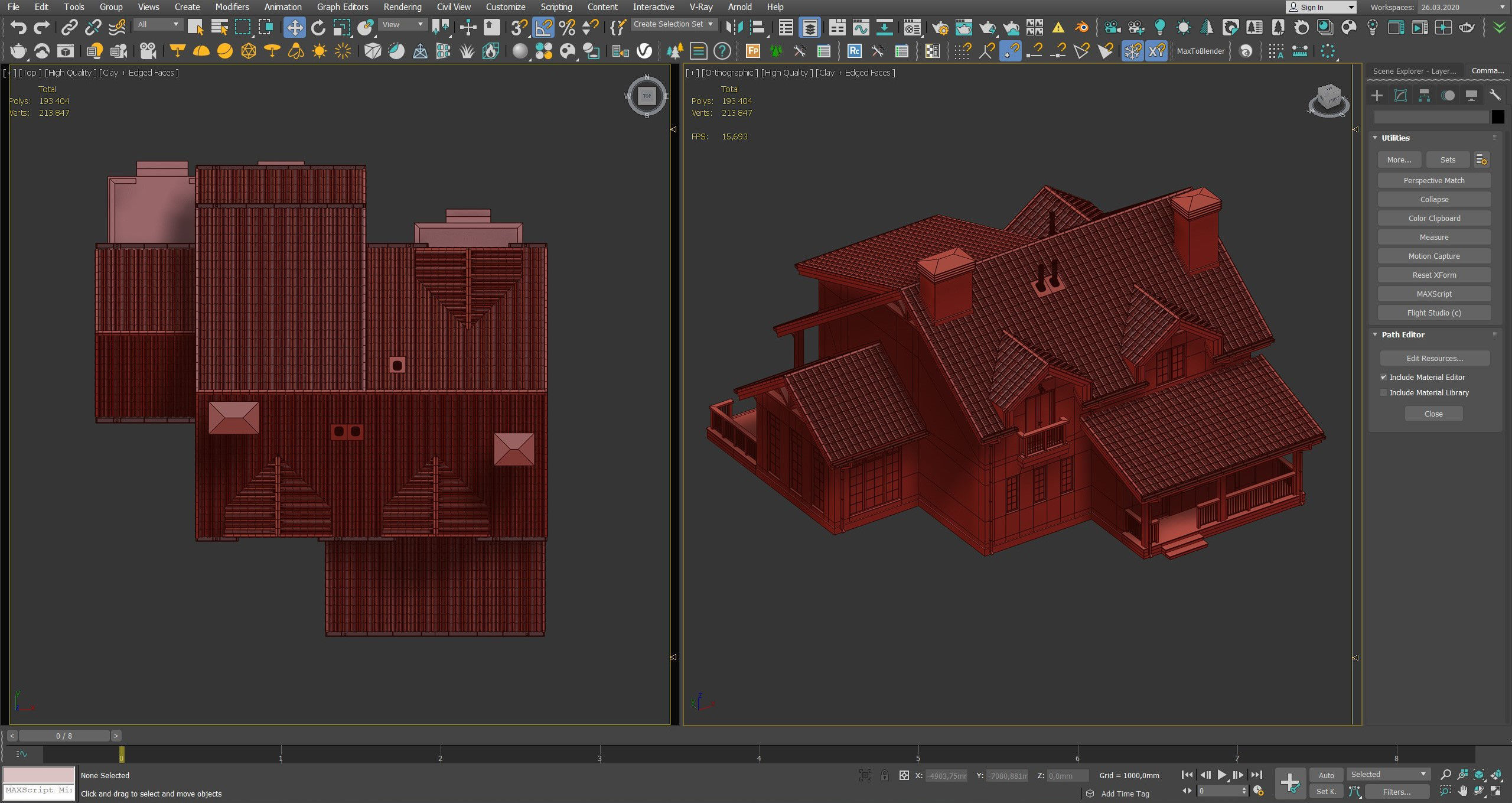Click the Undo arrow icon
The height and width of the screenshot is (803, 1512).
click(18, 27)
